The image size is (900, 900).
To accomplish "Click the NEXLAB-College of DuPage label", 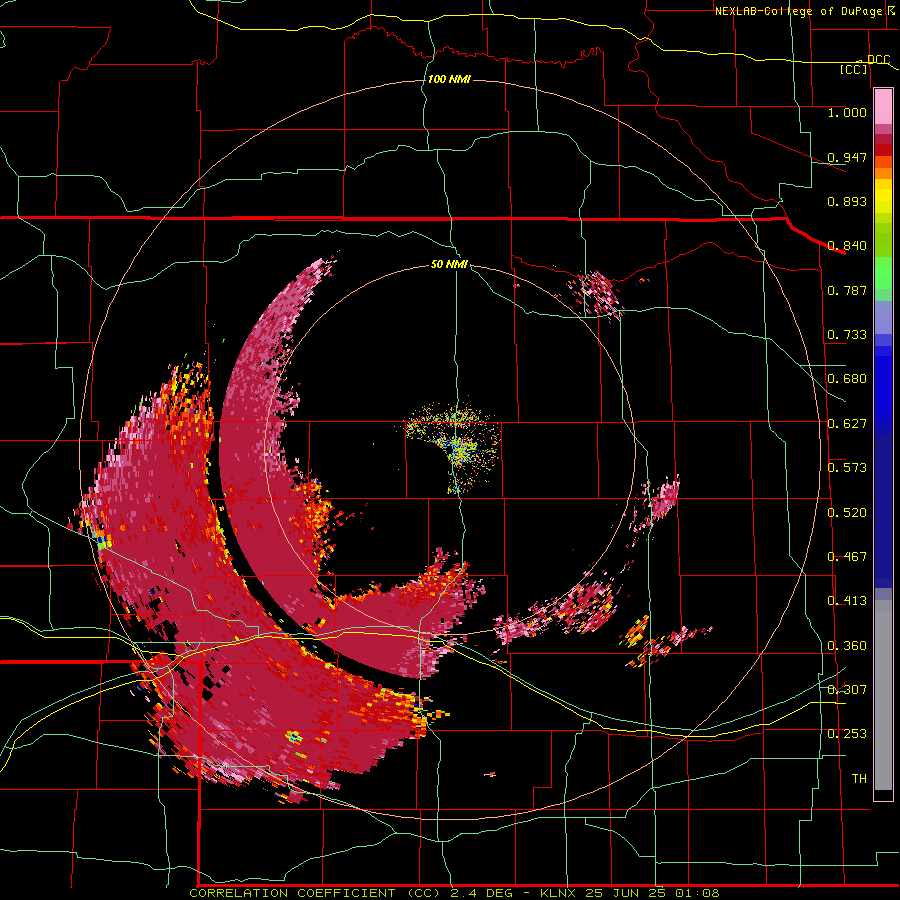I will coord(798,11).
